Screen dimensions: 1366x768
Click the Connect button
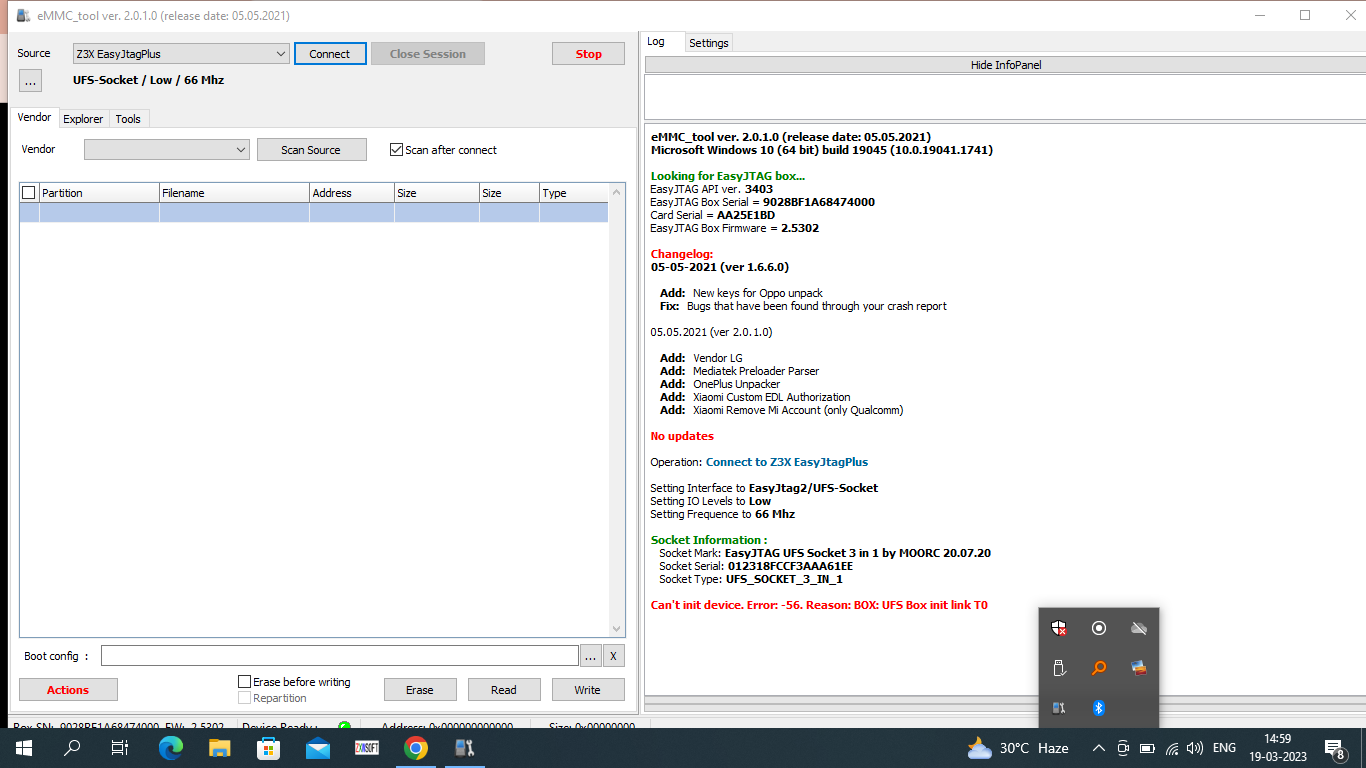330,54
